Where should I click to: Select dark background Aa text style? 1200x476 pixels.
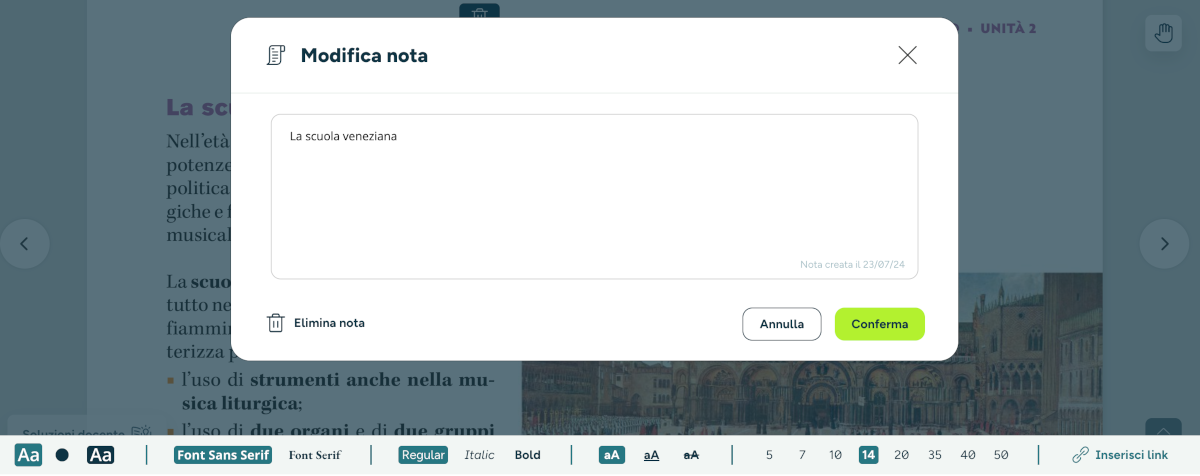(x=101, y=455)
